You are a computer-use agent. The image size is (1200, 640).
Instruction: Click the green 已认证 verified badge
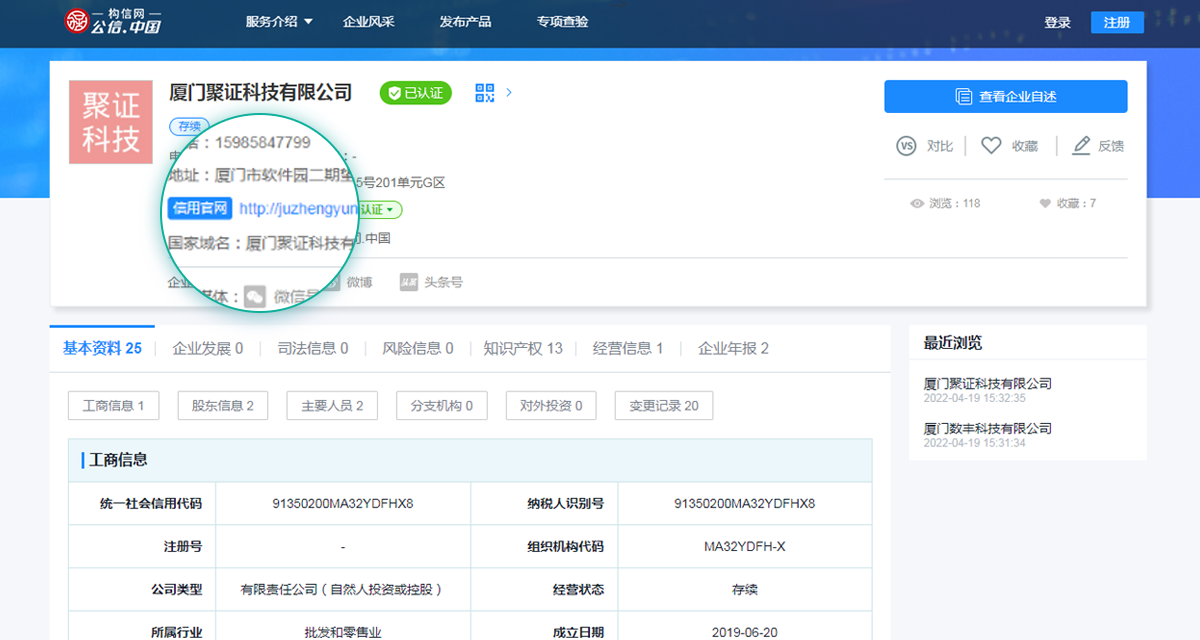(416, 93)
